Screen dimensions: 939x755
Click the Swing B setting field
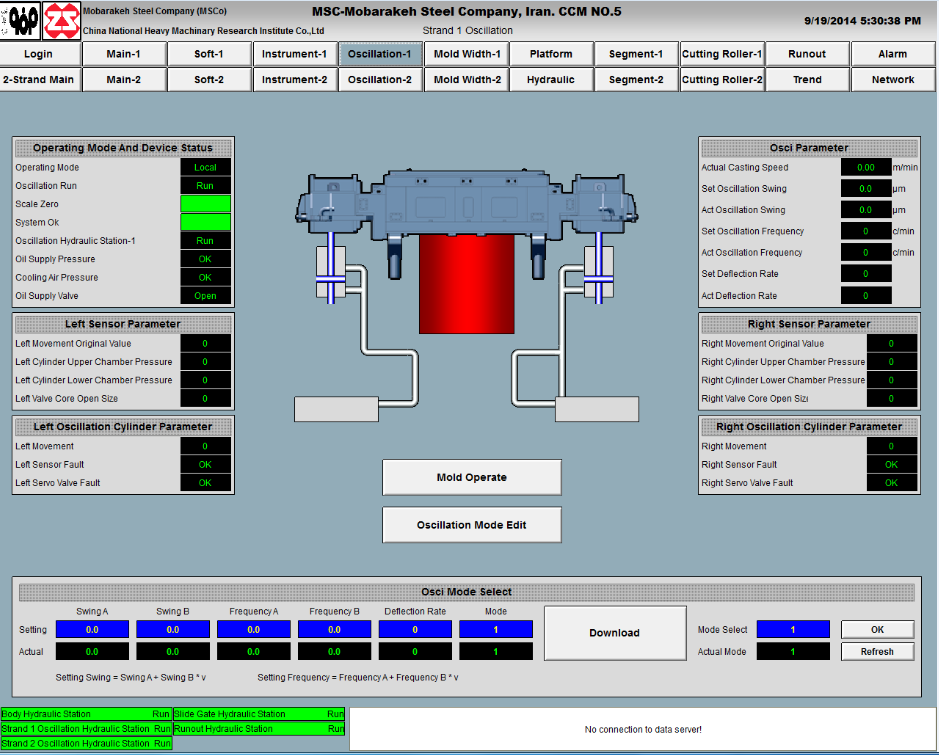point(173,630)
